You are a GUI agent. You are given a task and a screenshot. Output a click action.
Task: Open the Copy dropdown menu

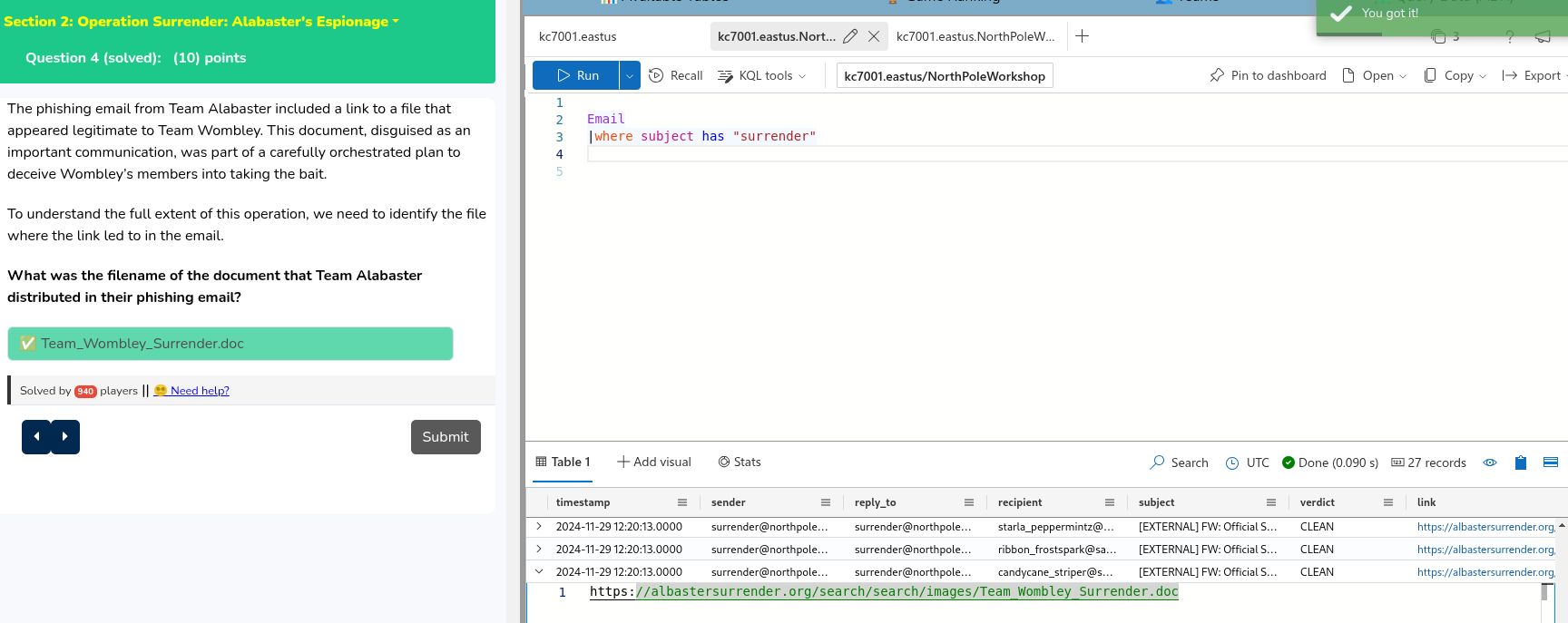pos(1455,75)
